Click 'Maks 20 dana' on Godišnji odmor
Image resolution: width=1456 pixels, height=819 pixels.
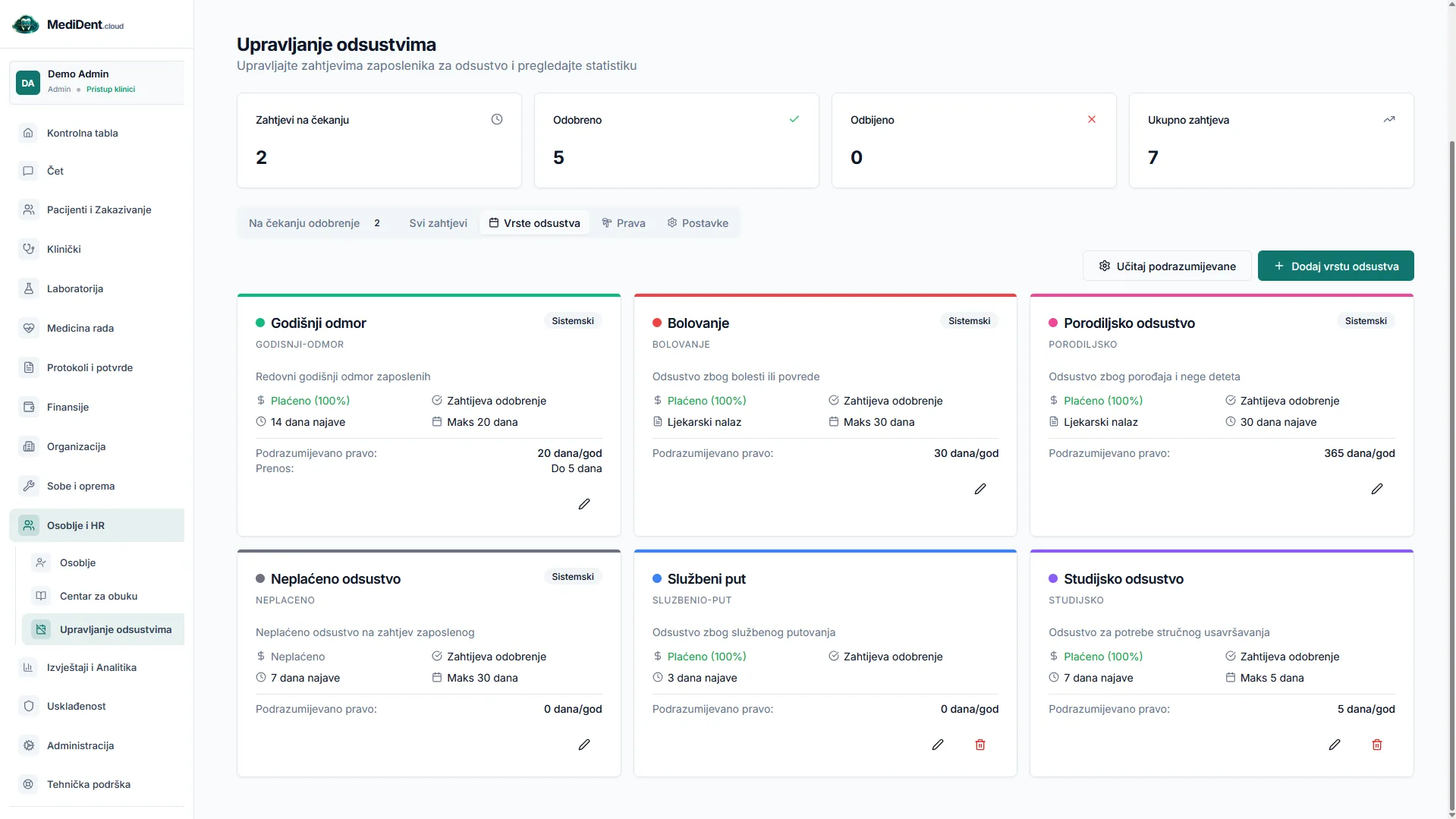[483, 422]
